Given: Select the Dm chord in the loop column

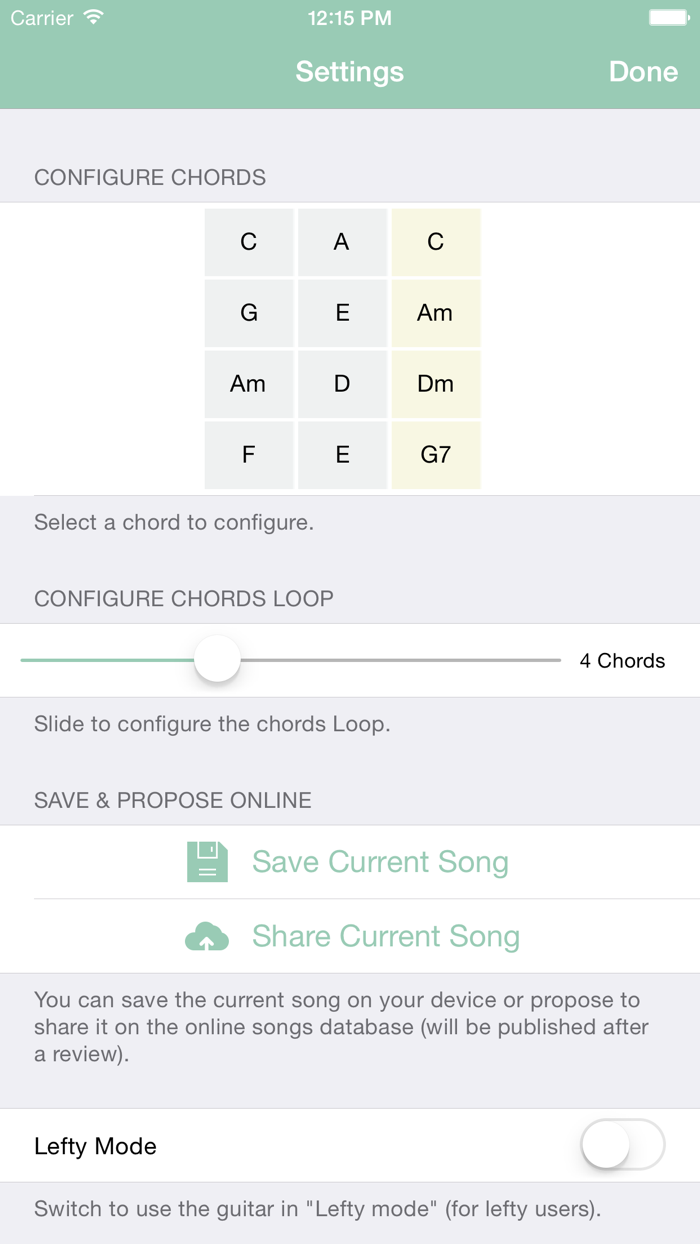Looking at the screenshot, I should tap(435, 383).
